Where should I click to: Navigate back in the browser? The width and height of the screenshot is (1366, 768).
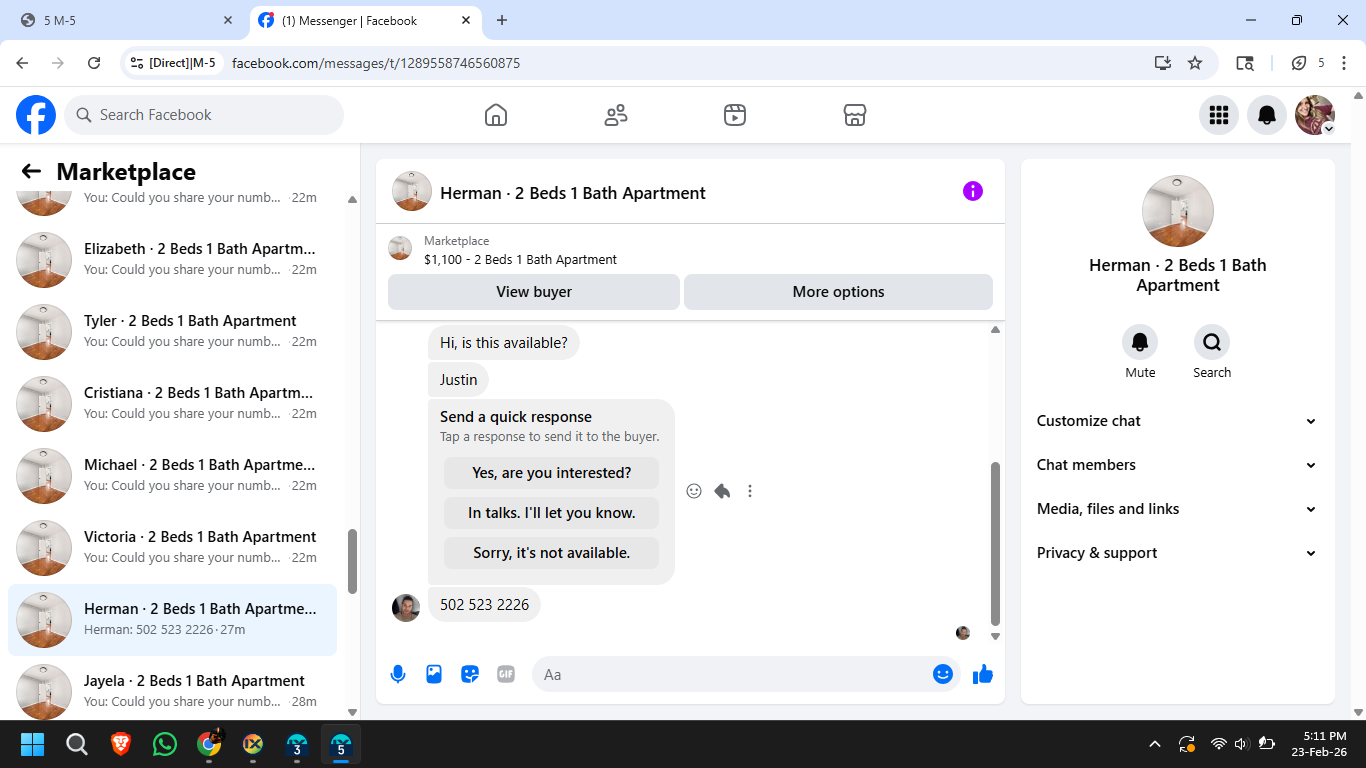(x=22, y=63)
